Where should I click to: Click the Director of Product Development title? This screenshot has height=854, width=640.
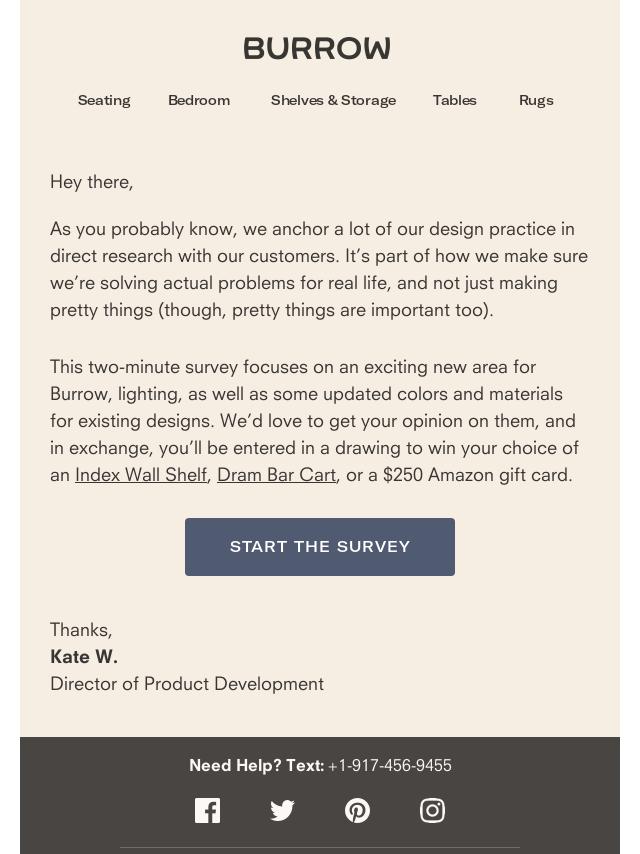click(x=187, y=684)
